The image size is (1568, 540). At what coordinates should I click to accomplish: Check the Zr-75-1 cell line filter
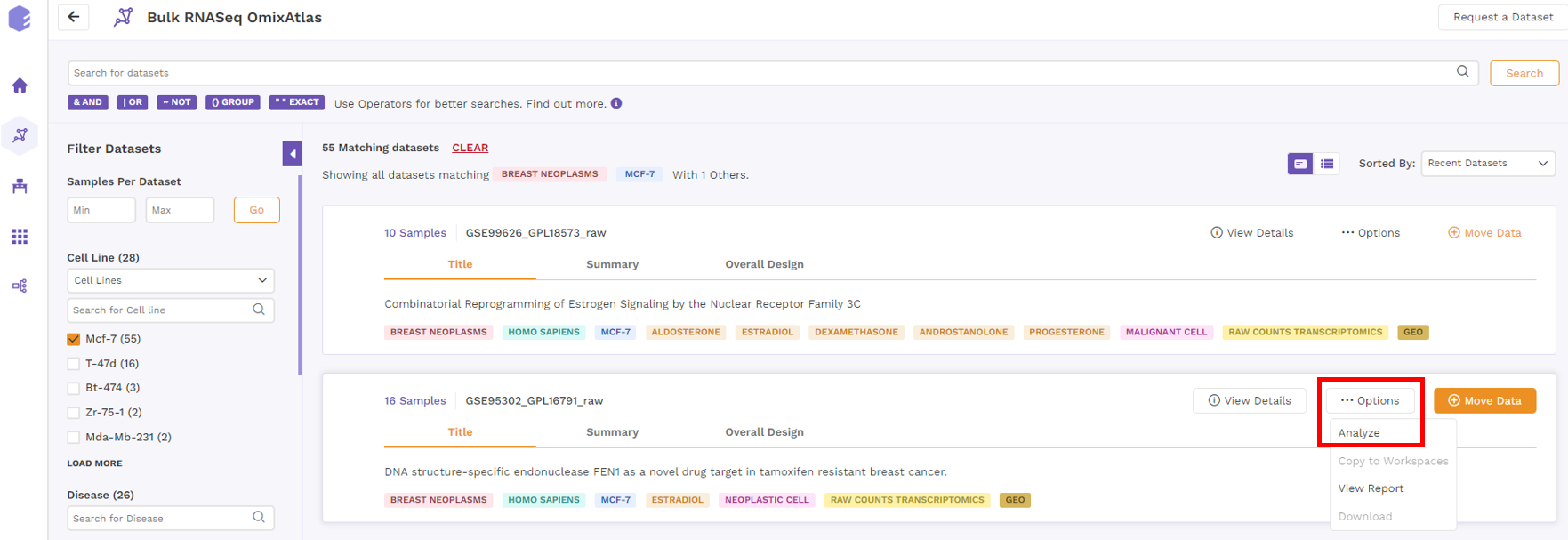[x=74, y=413]
